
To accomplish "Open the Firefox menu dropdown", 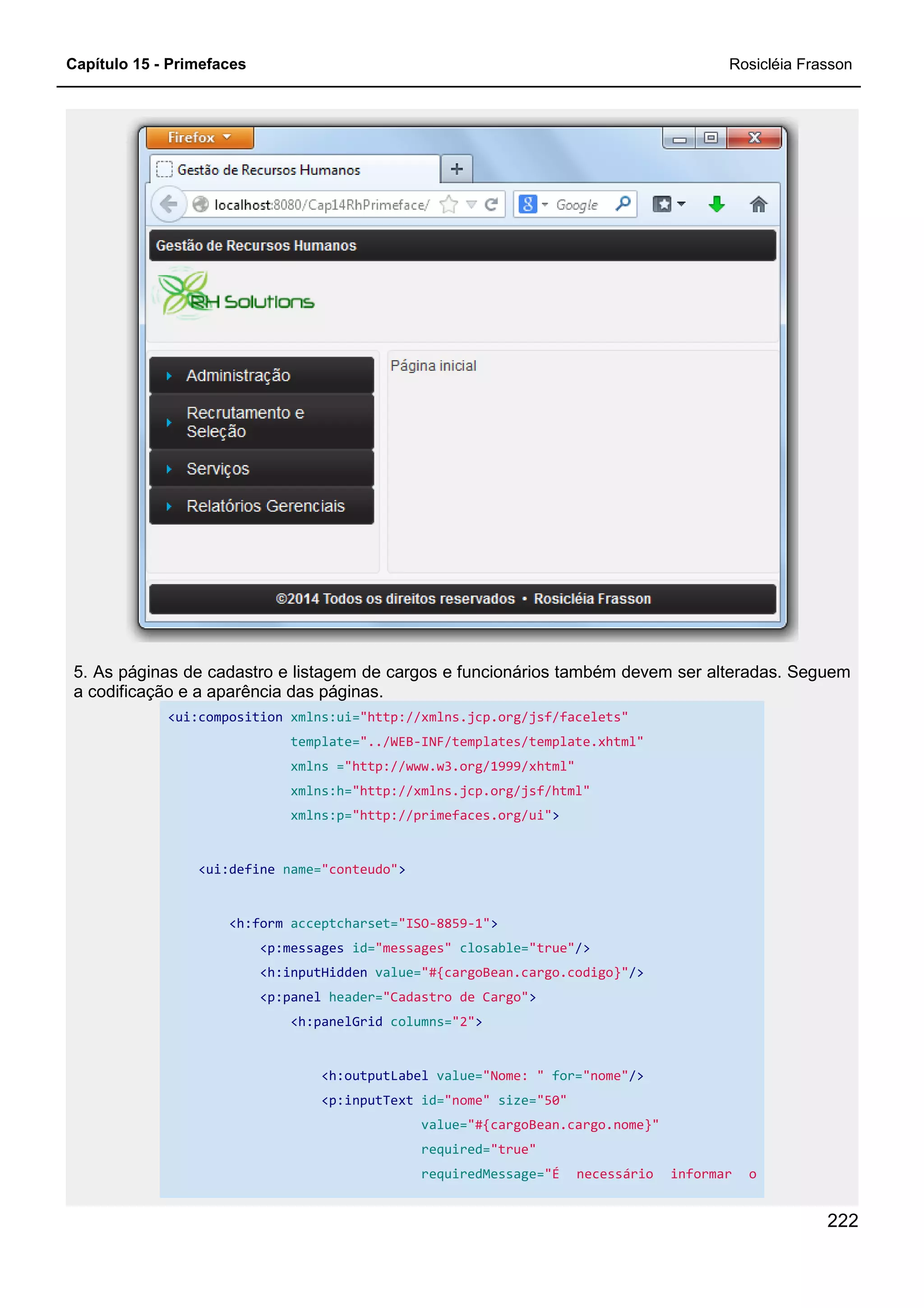I will tap(199, 137).
